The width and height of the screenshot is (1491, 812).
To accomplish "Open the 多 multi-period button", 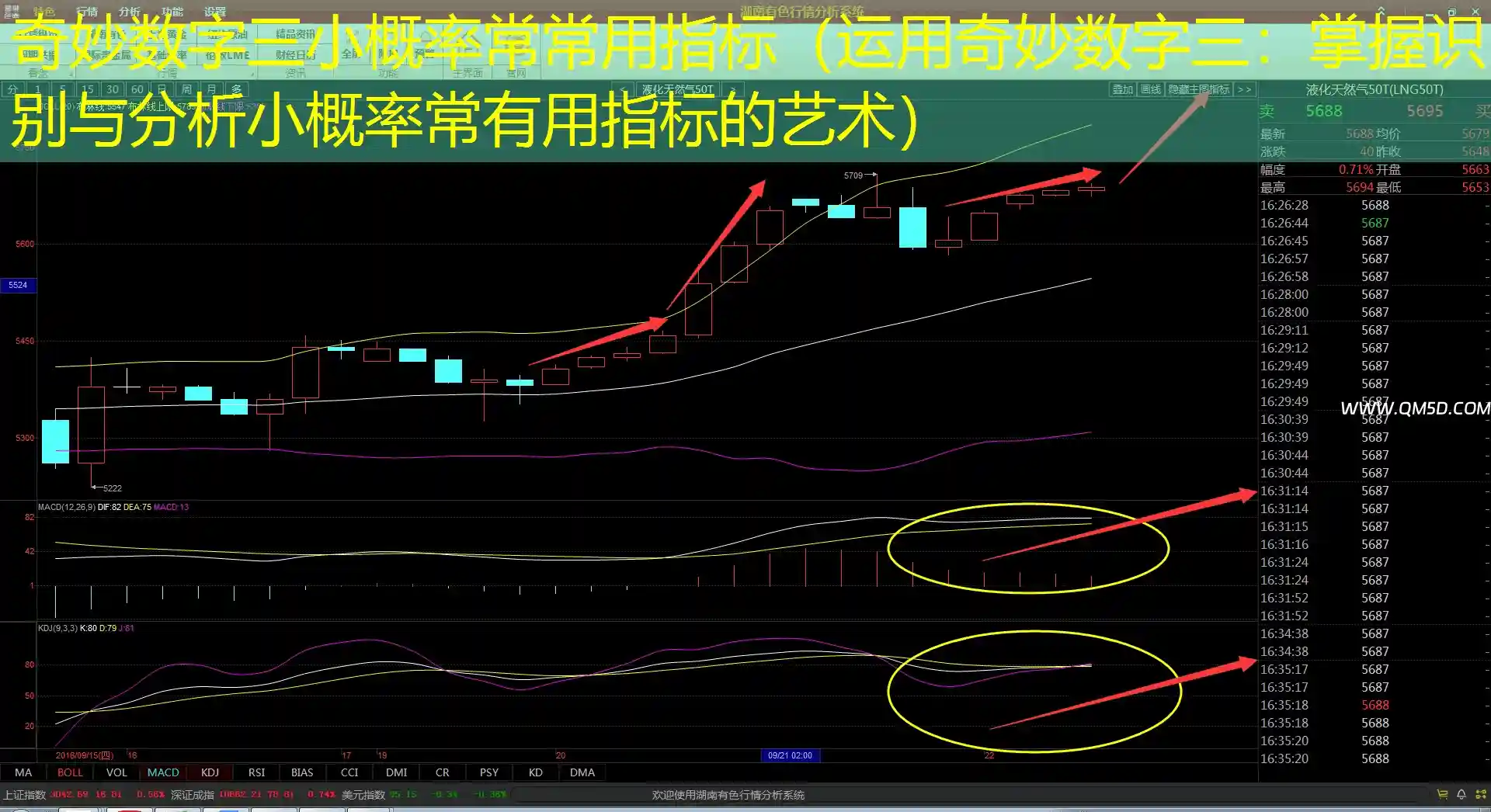I will click(236, 89).
